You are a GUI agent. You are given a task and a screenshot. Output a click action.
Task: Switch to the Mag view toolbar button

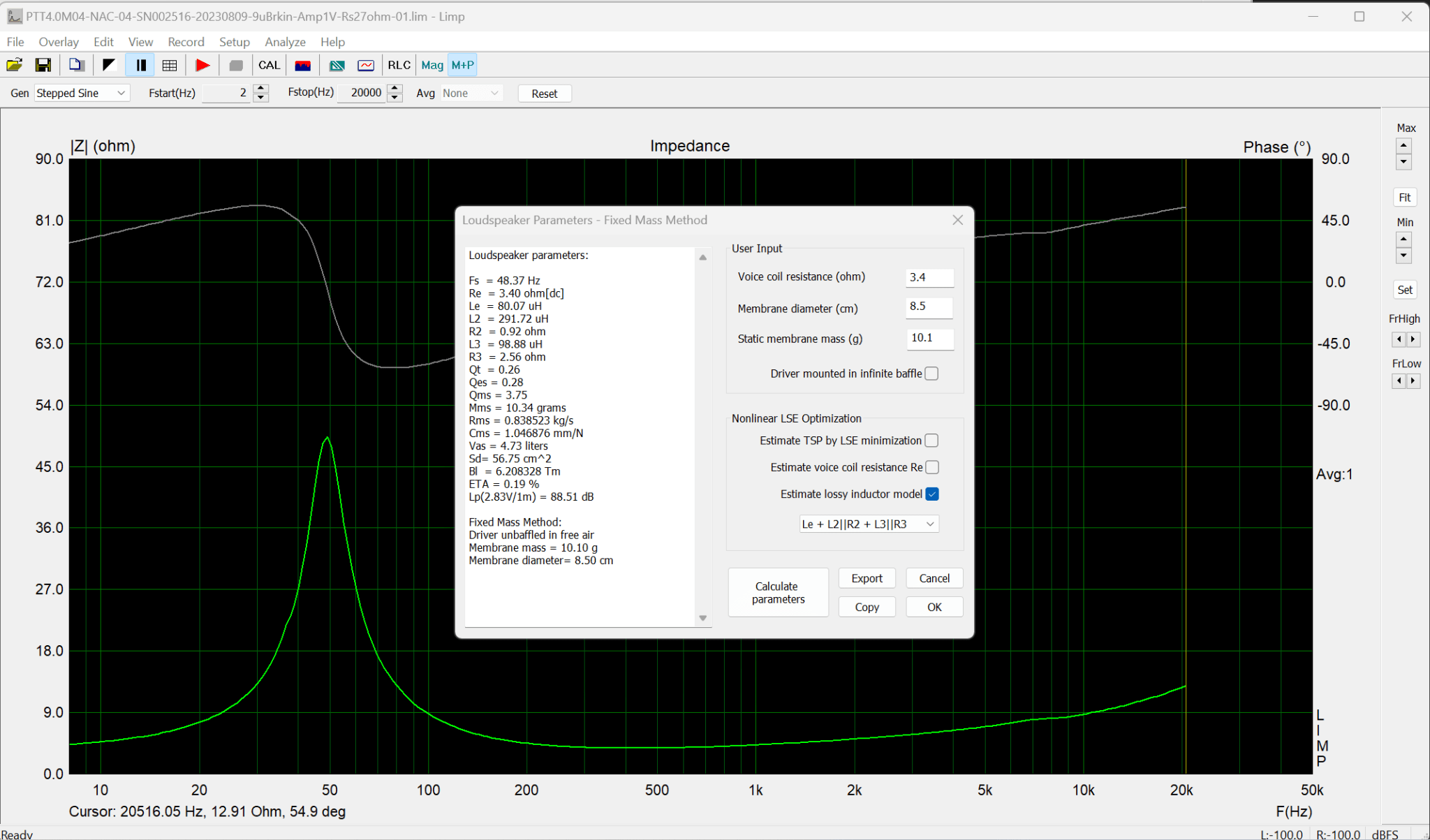432,65
